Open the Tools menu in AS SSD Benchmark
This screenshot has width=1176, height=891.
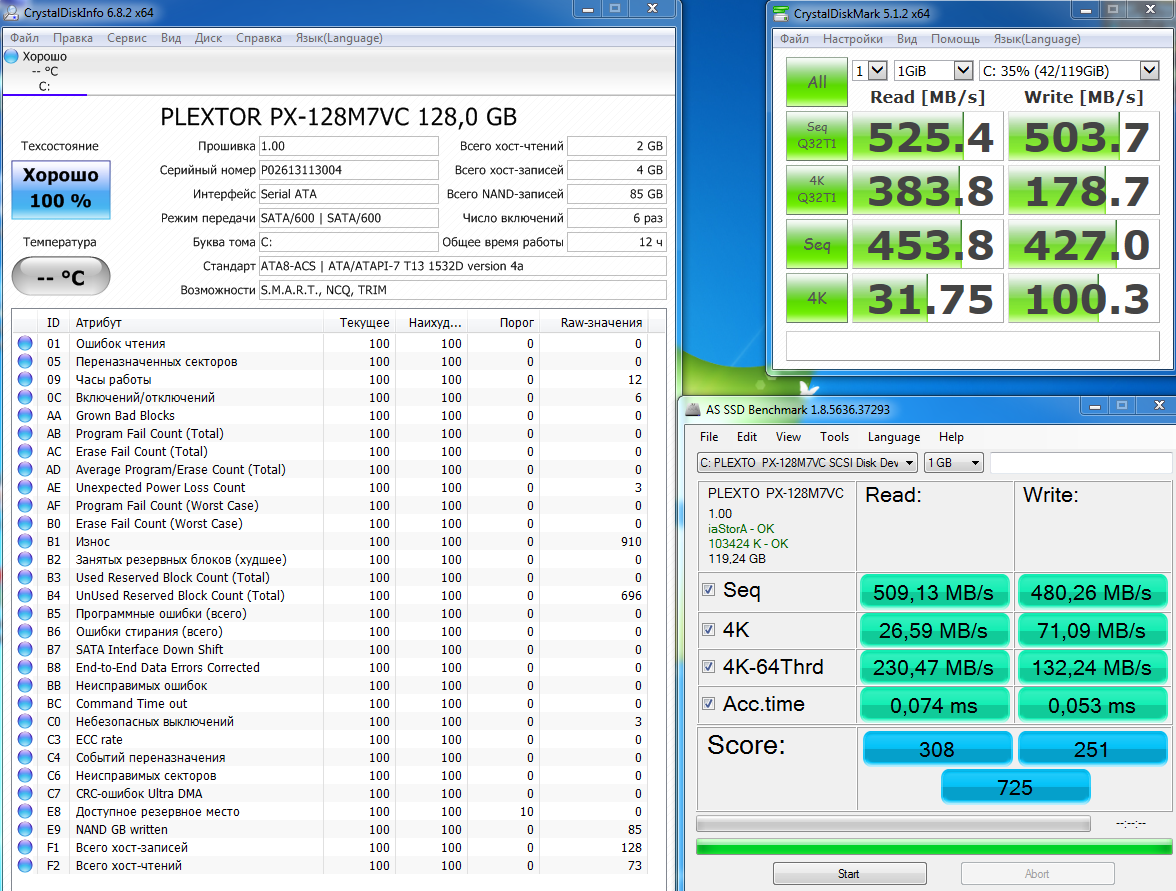[834, 437]
